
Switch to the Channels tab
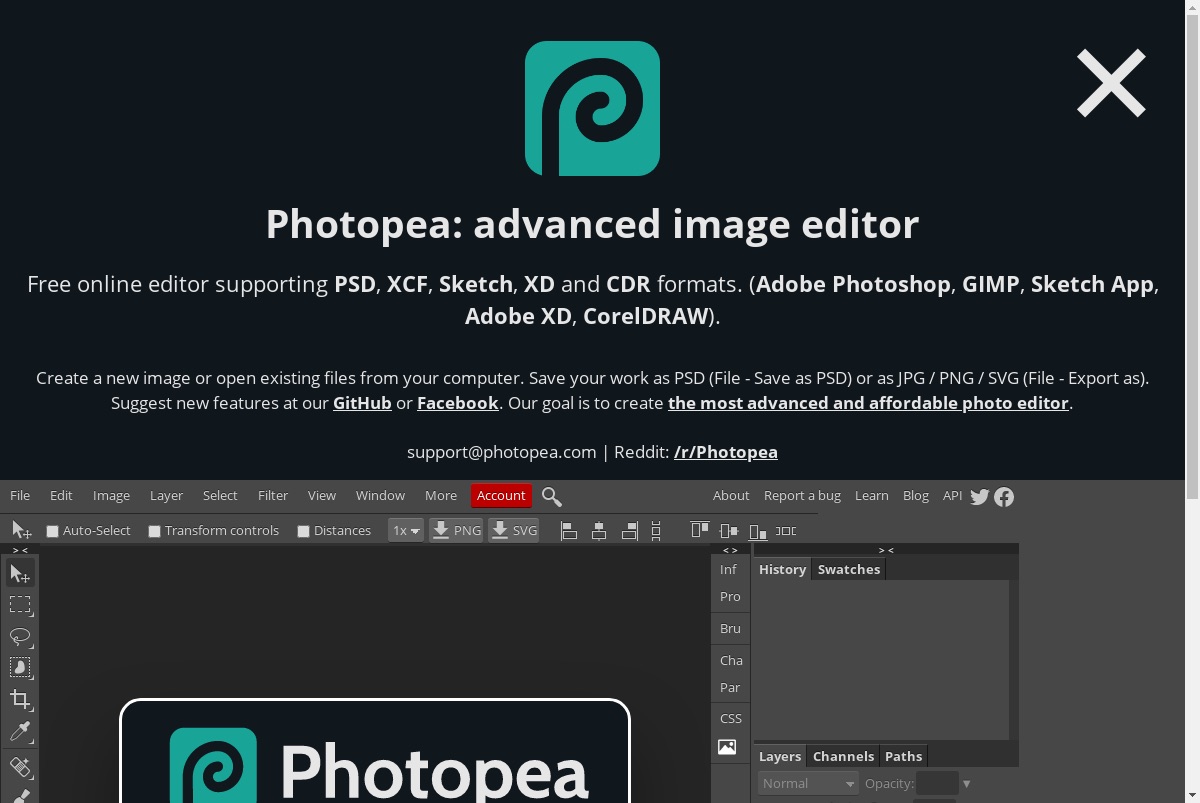pos(843,756)
